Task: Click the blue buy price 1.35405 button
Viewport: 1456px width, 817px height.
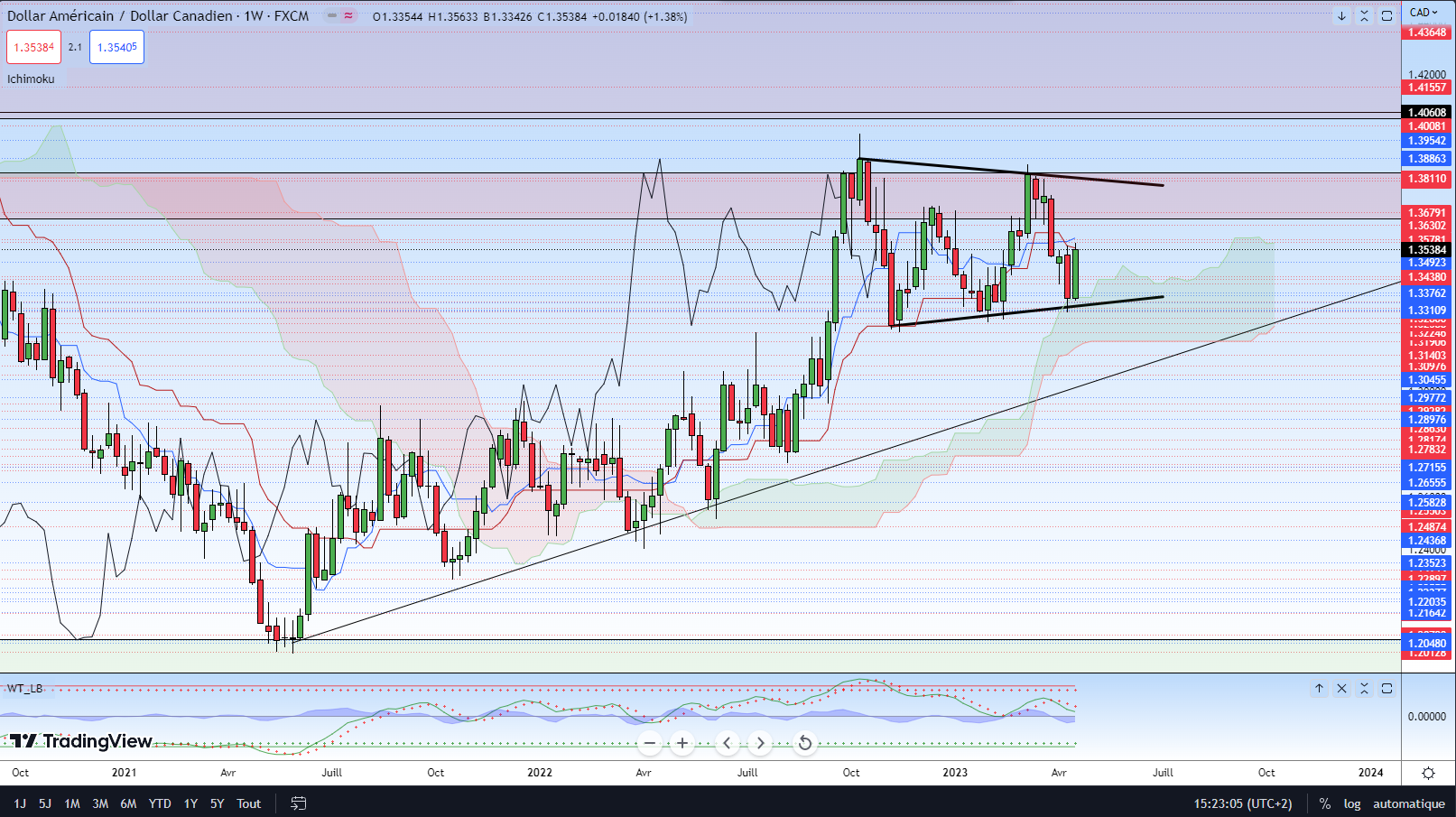Action: coord(116,48)
